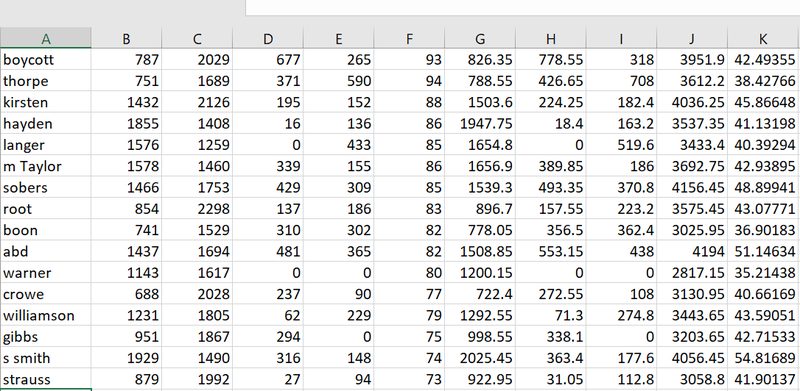Select the cell containing 'strauss'

click(x=46, y=380)
